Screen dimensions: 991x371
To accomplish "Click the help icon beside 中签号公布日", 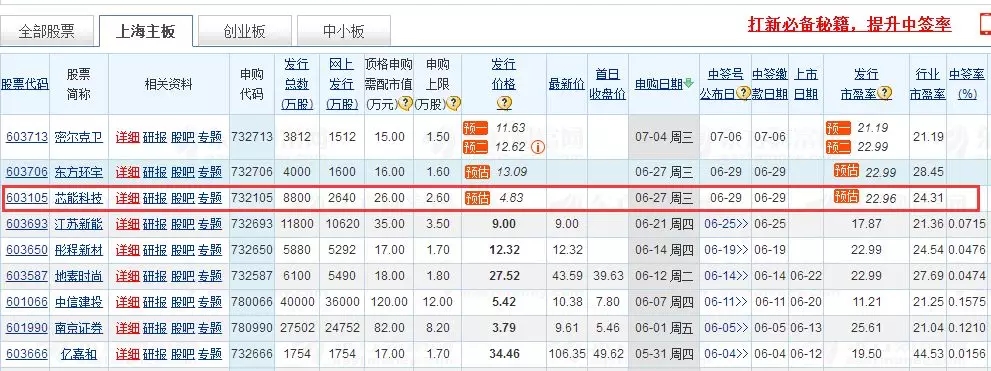I will [x=743, y=93].
